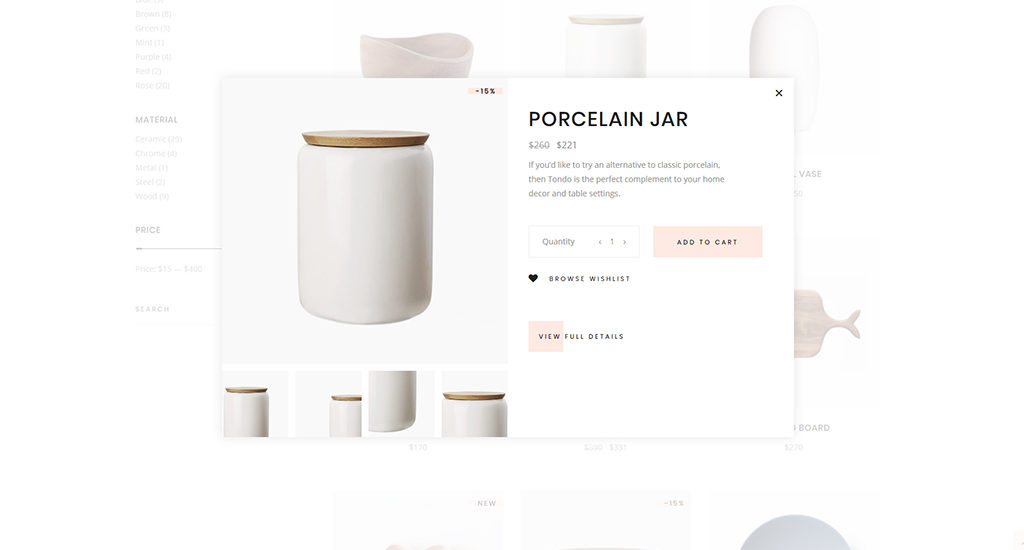Filter by Chrome material

(156, 154)
